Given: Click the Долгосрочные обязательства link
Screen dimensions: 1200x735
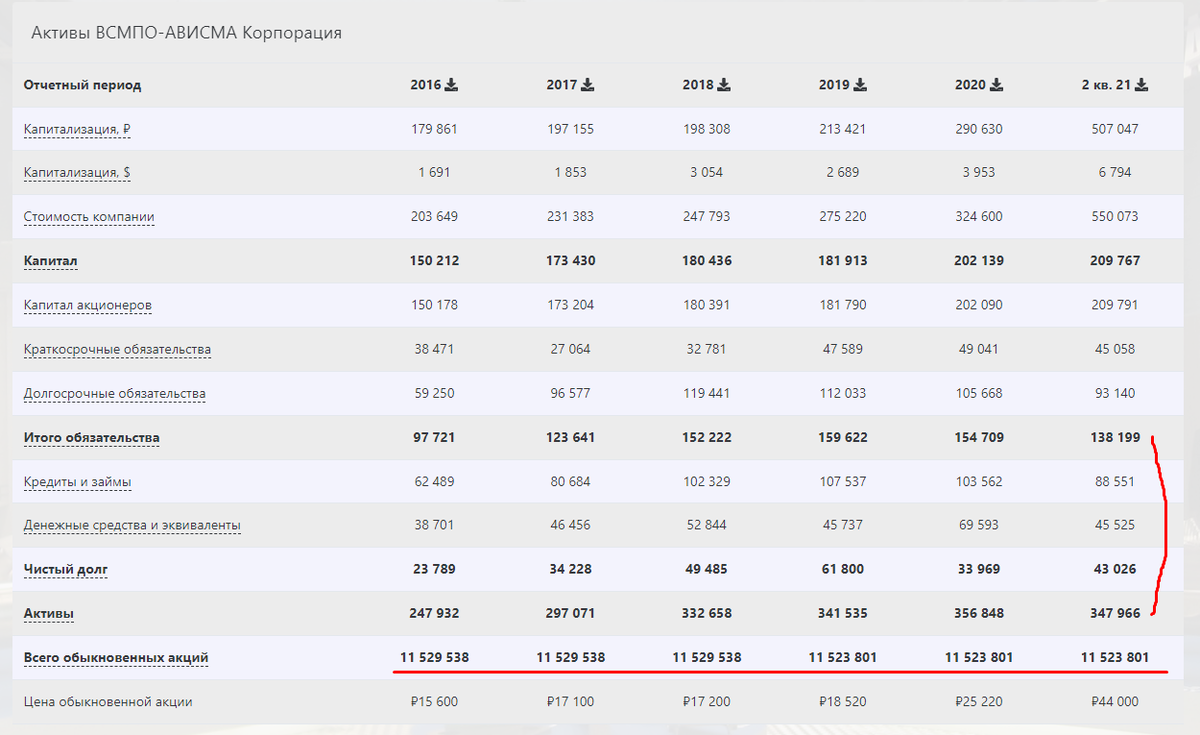Looking at the screenshot, I should click(x=115, y=393).
